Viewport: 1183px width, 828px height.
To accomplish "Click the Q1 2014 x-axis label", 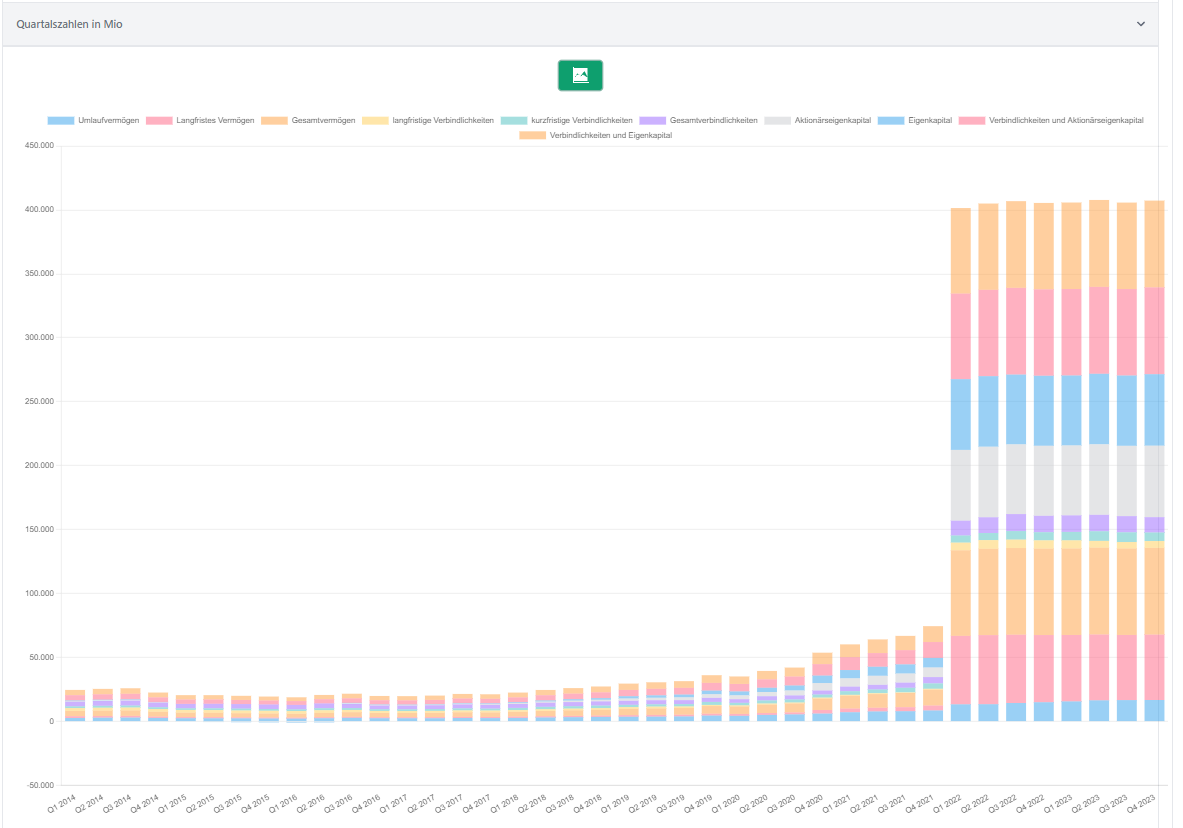I will point(62,804).
